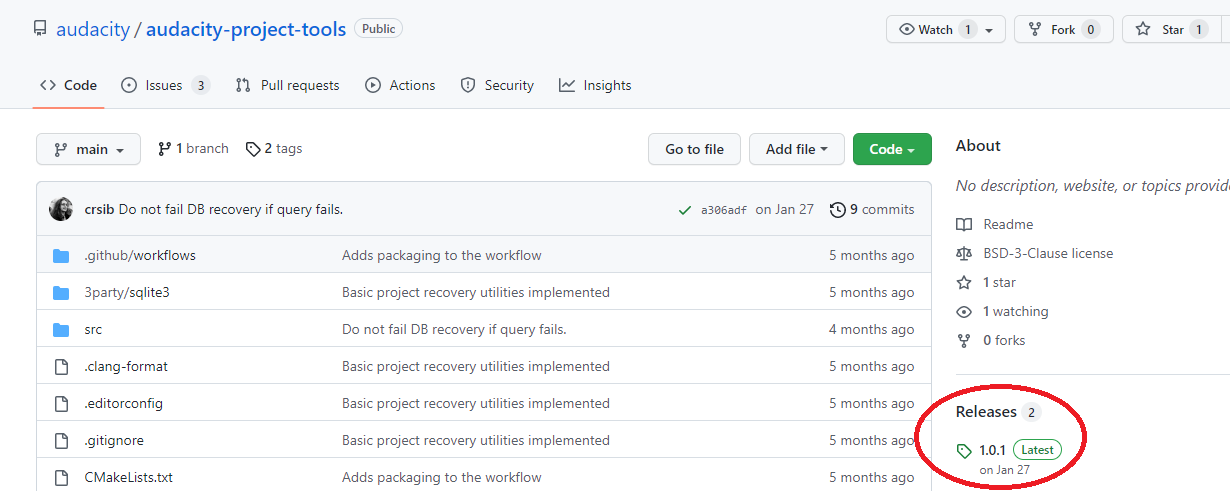Click the star icon in Star button
Image resolution: width=1230 pixels, height=491 pixels.
(1143, 29)
